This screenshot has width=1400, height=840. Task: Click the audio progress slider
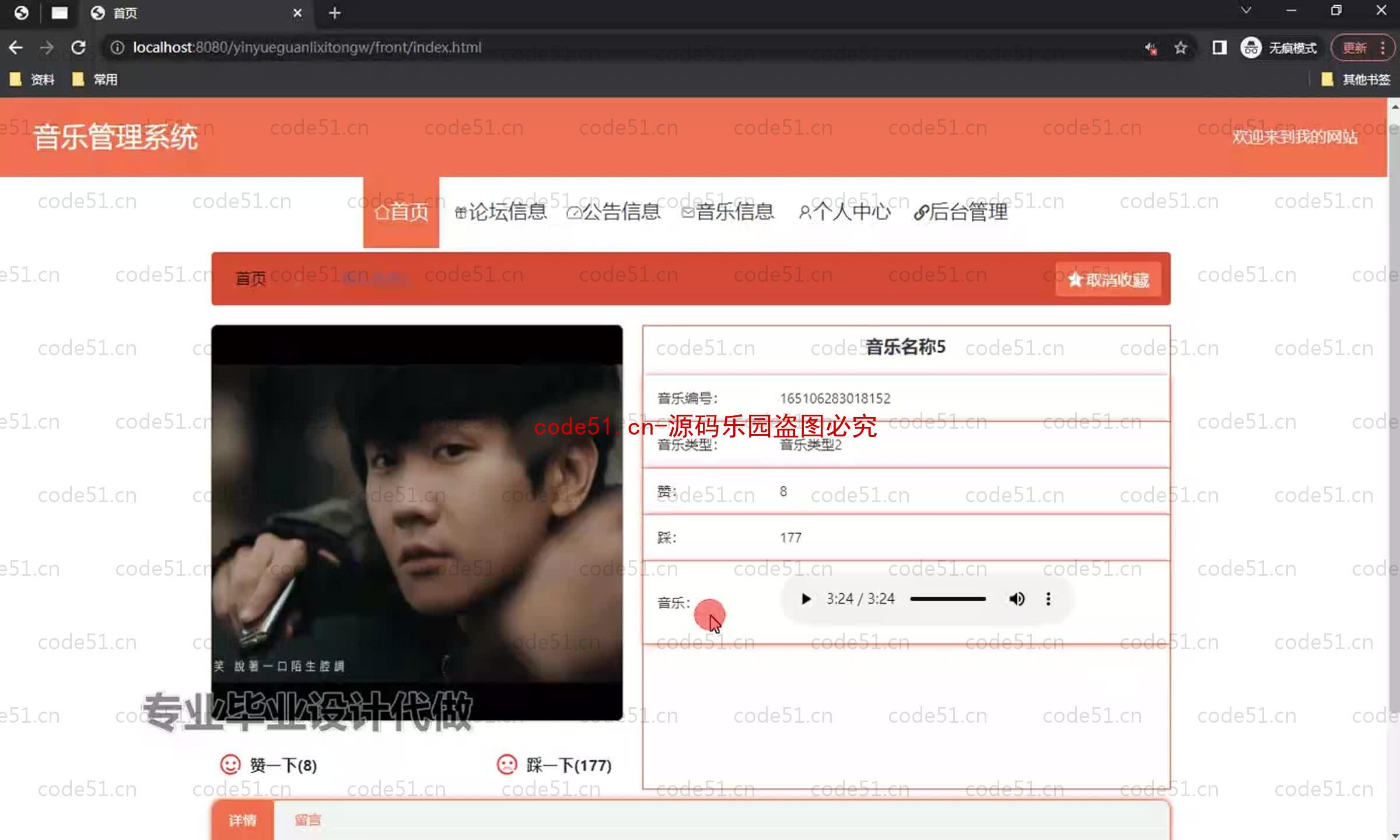[x=948, y=598]
